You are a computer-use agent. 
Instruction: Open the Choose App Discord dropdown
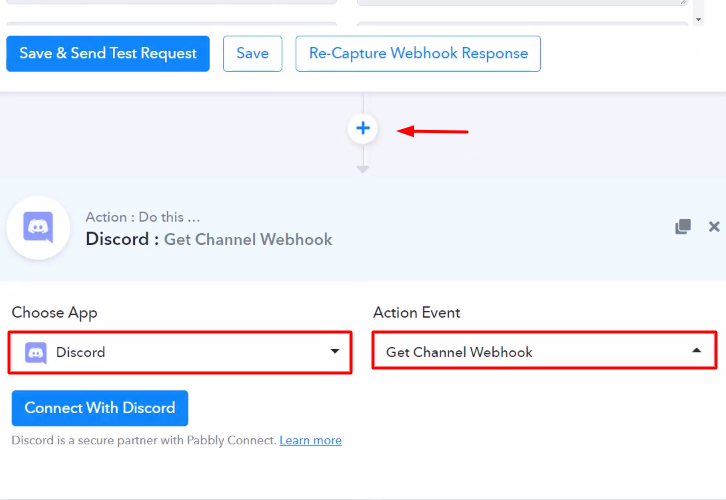point(180,352)
